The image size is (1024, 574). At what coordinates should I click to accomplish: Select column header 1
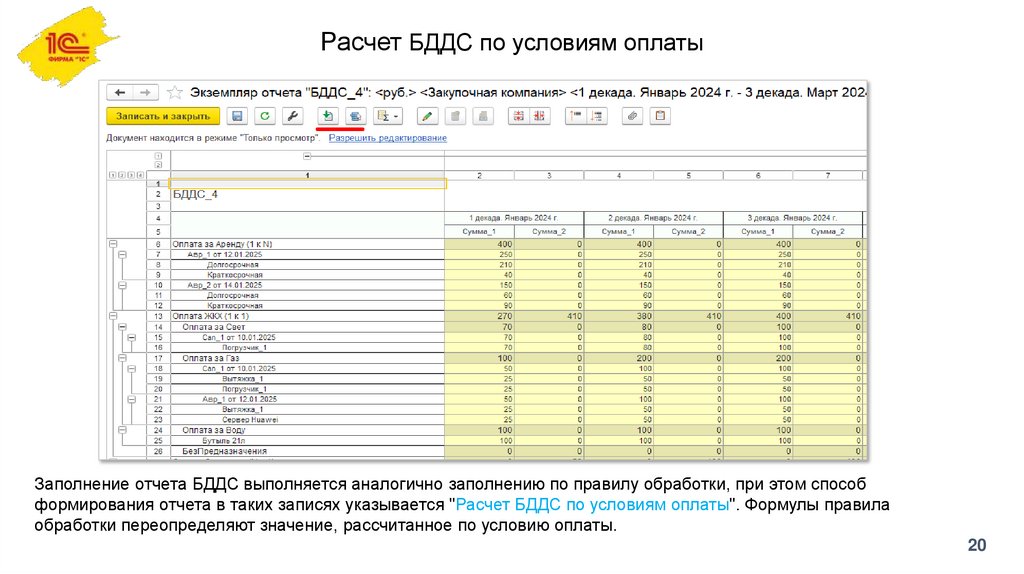coord(308,175)
